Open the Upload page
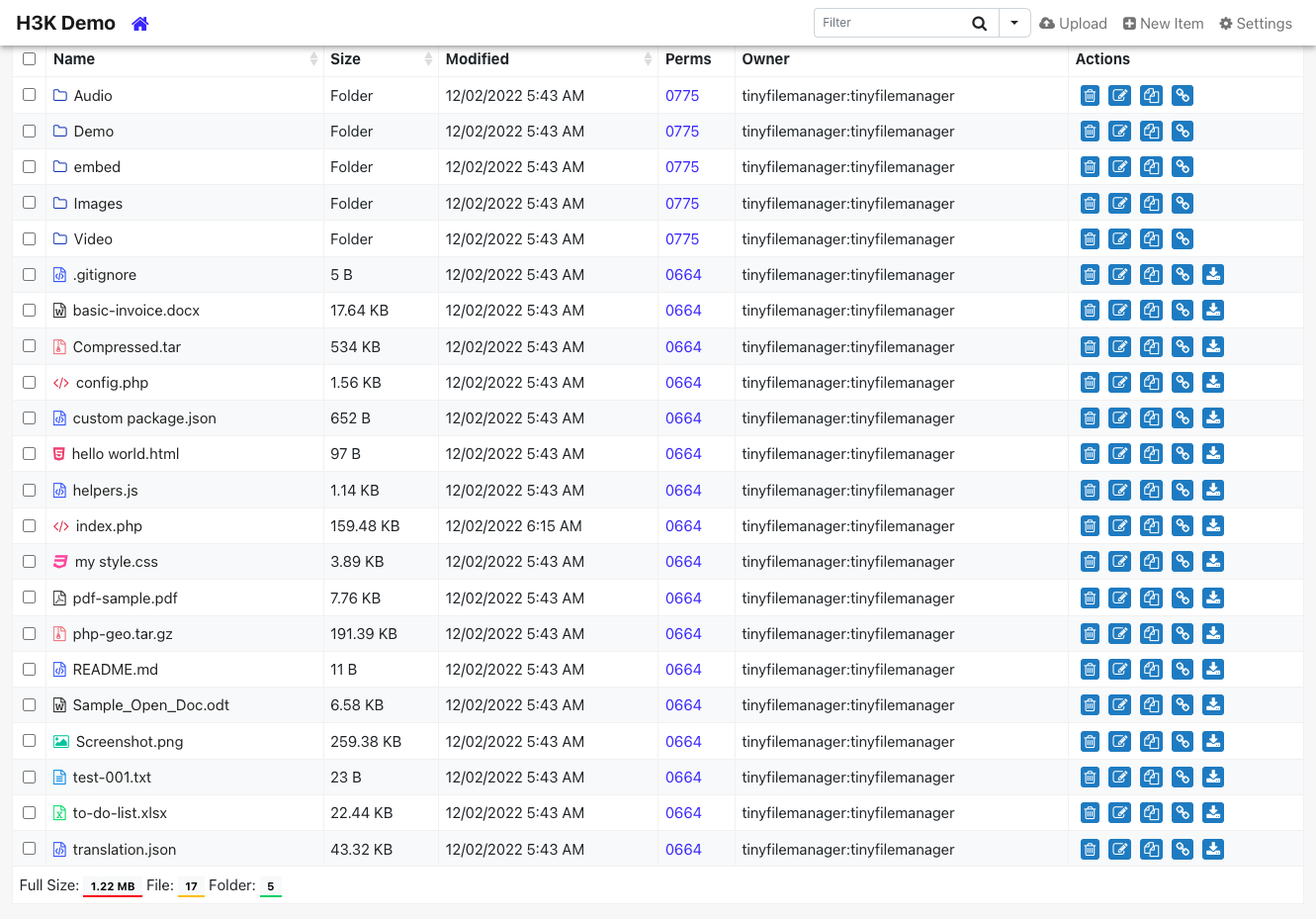Screen dimensions: 1316x919 click(x=1073, y=24)
